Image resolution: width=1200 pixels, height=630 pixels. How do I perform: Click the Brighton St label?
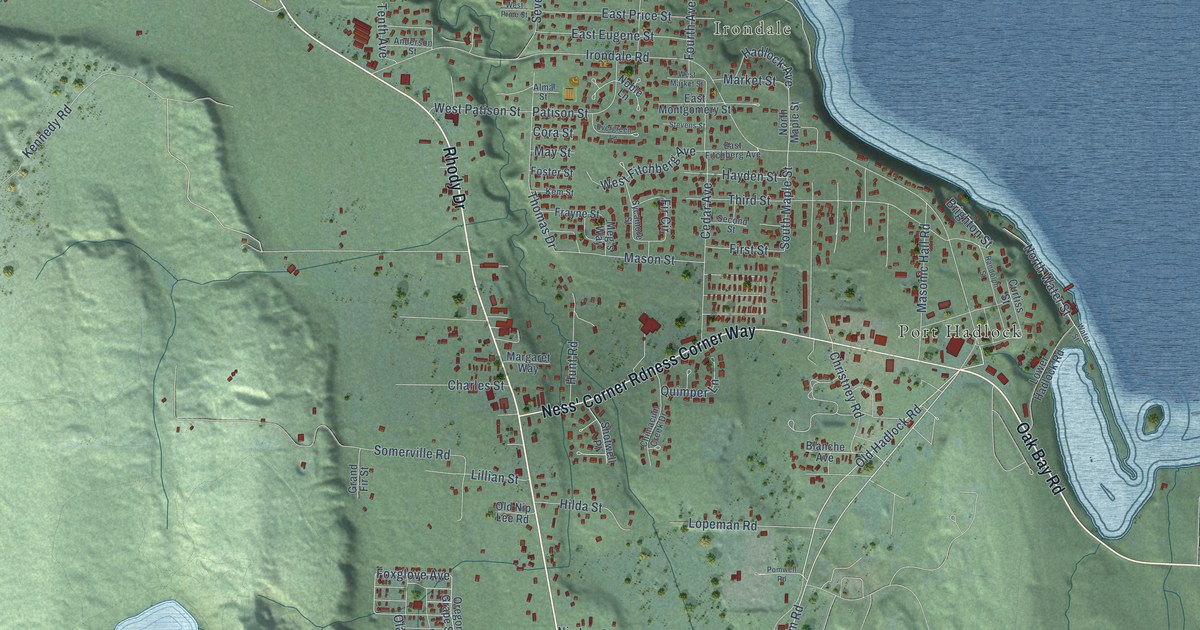(968, 222)
